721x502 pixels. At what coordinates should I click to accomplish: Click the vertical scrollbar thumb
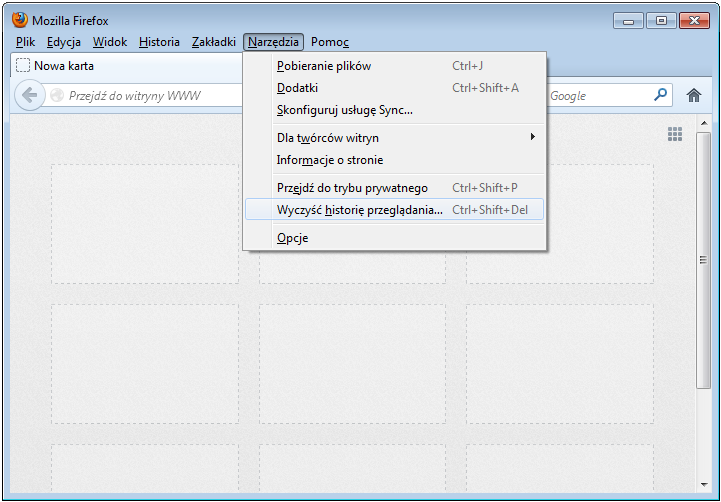pos(704,260)
